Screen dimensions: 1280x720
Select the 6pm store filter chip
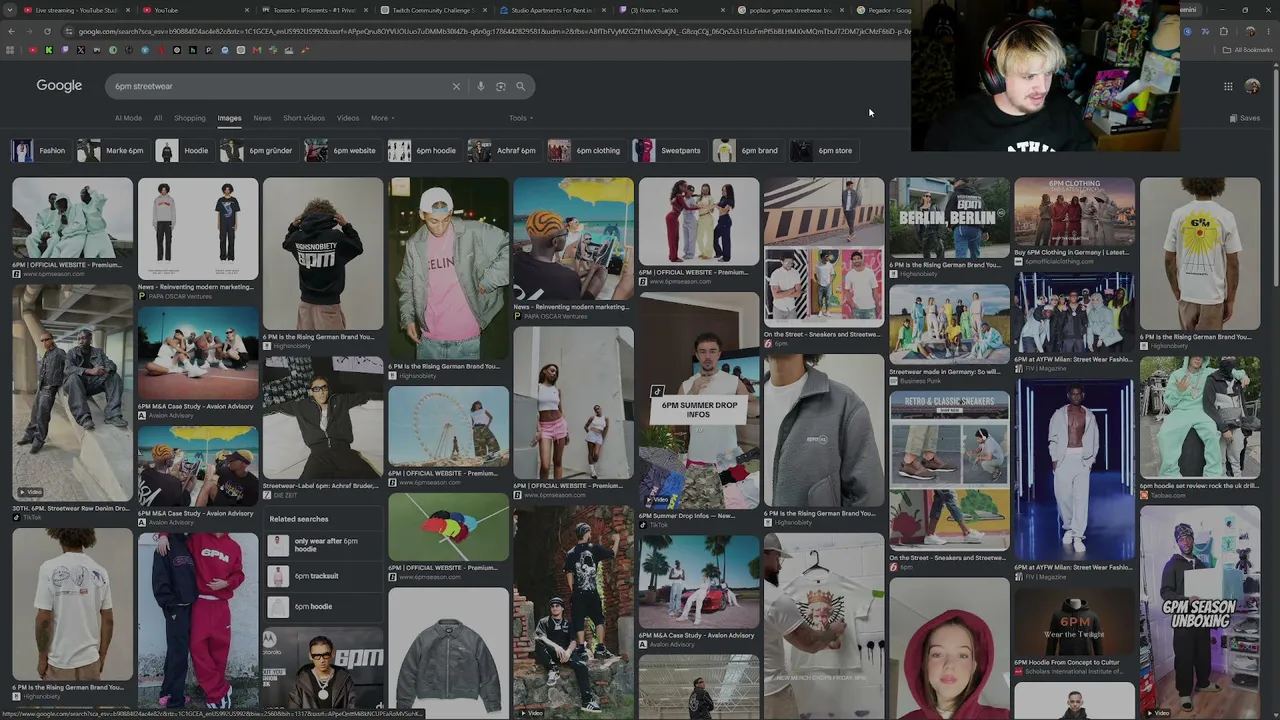823,151
